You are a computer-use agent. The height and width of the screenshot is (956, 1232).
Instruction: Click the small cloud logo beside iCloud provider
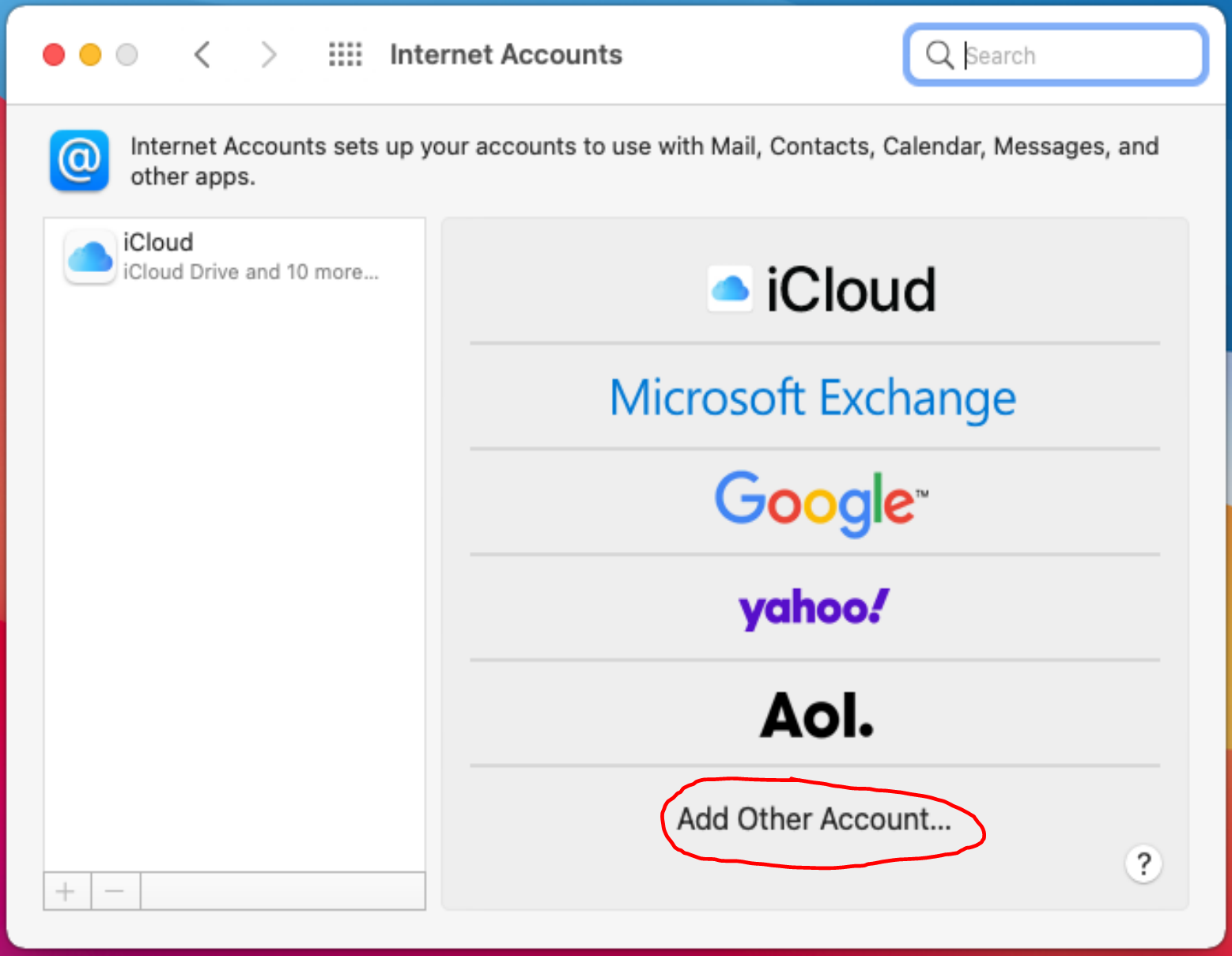point(729,289)
